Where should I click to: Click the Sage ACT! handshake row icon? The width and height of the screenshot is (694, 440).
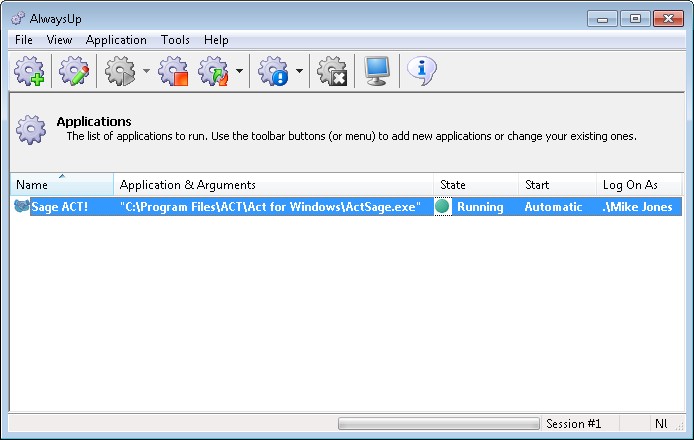[x=22, y=206]
